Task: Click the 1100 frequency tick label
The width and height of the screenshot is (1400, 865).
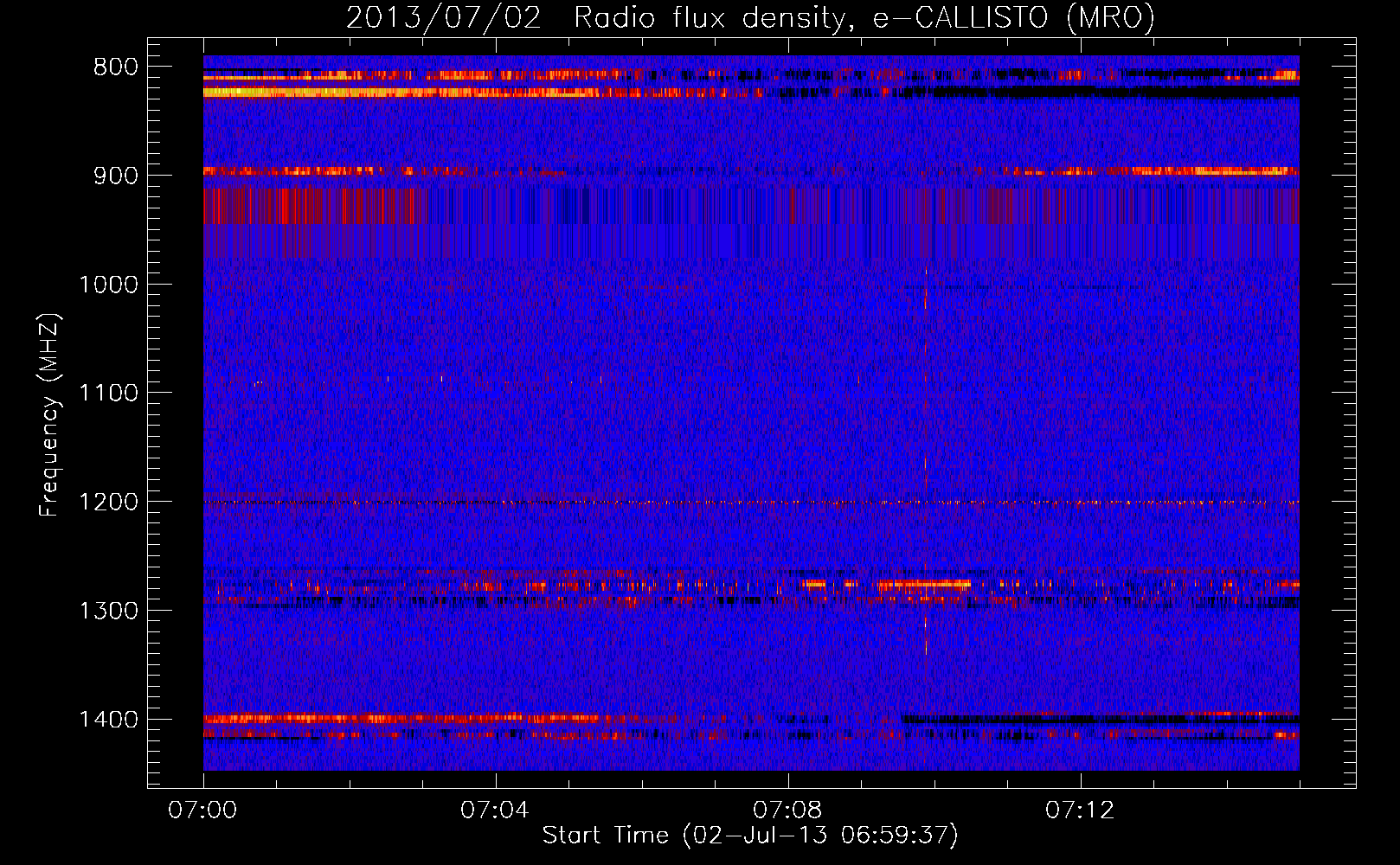Action: [x=108, y=393]
